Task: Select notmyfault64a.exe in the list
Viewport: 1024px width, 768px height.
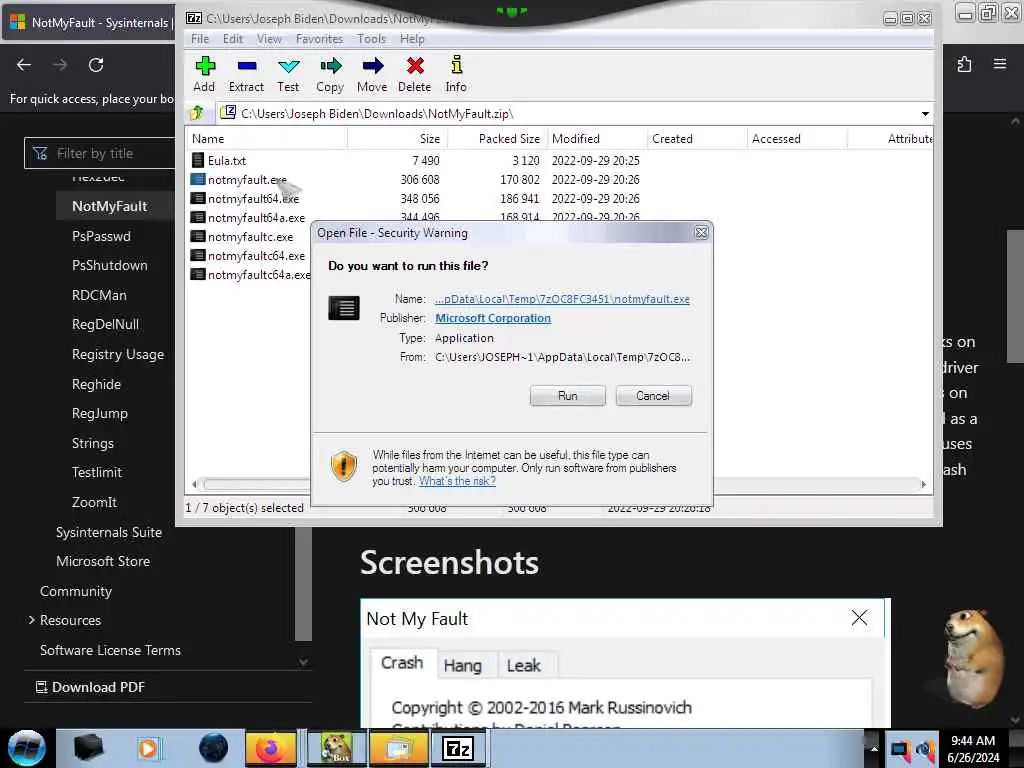Action: pos(256,217)
